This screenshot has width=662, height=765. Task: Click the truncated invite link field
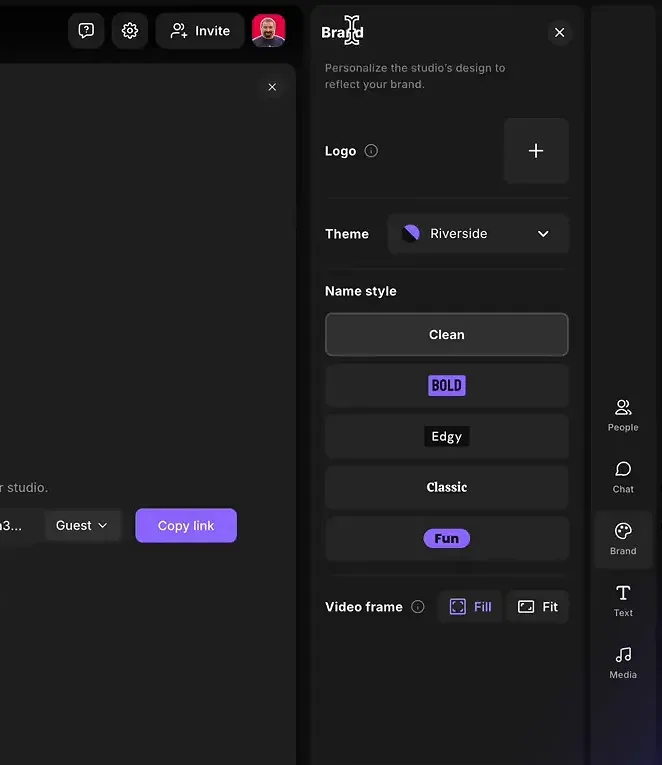pyautogui.click(x=20, y=525)
